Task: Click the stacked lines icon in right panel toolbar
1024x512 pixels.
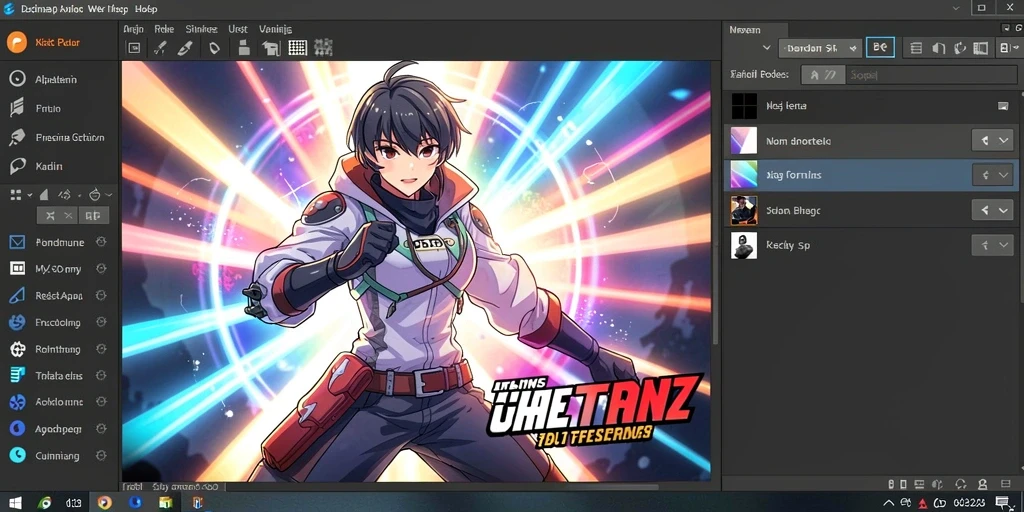Action: coord(916,48)
